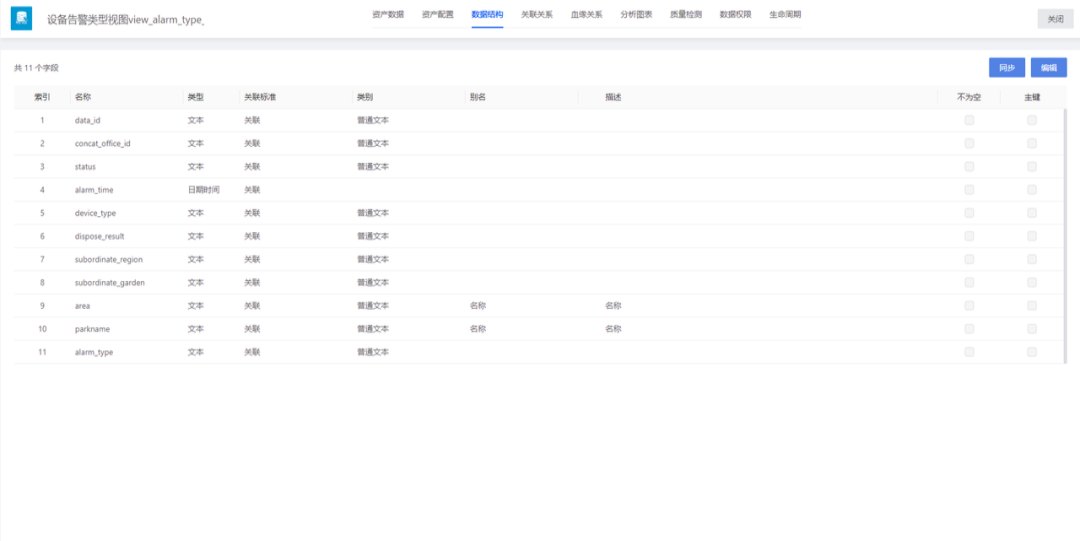This screenshot has width=1080, height=541.
Task: Go to the 血缘关系 tab
Action: coord(586,14)
